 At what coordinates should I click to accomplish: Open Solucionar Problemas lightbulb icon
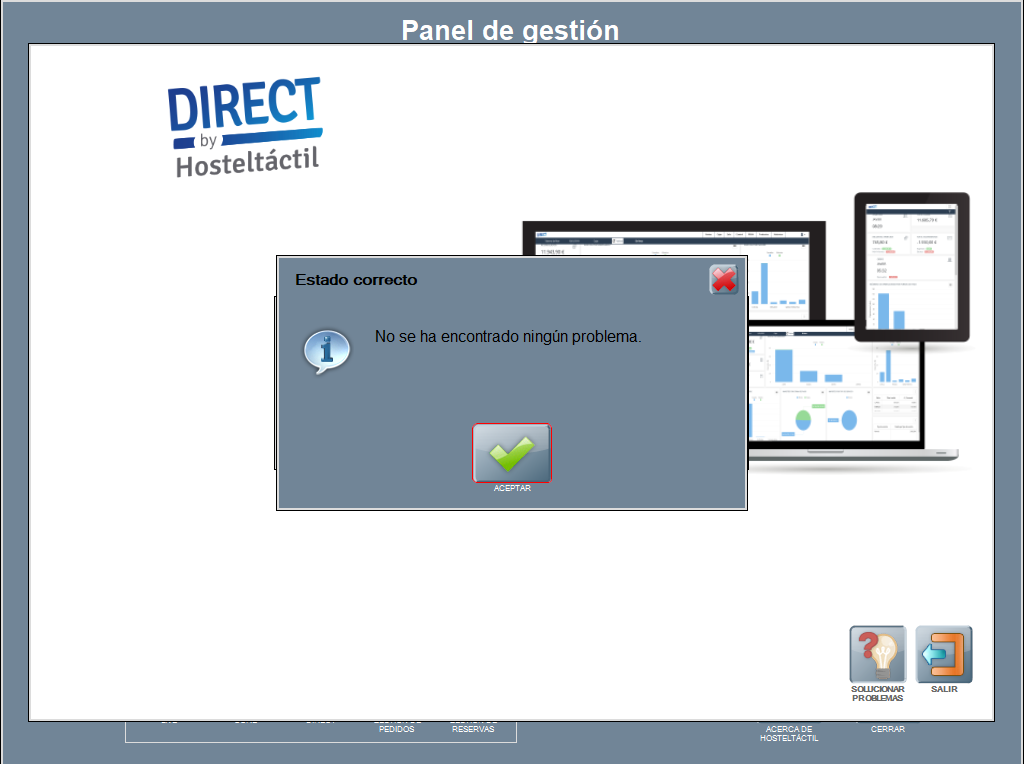877,654
